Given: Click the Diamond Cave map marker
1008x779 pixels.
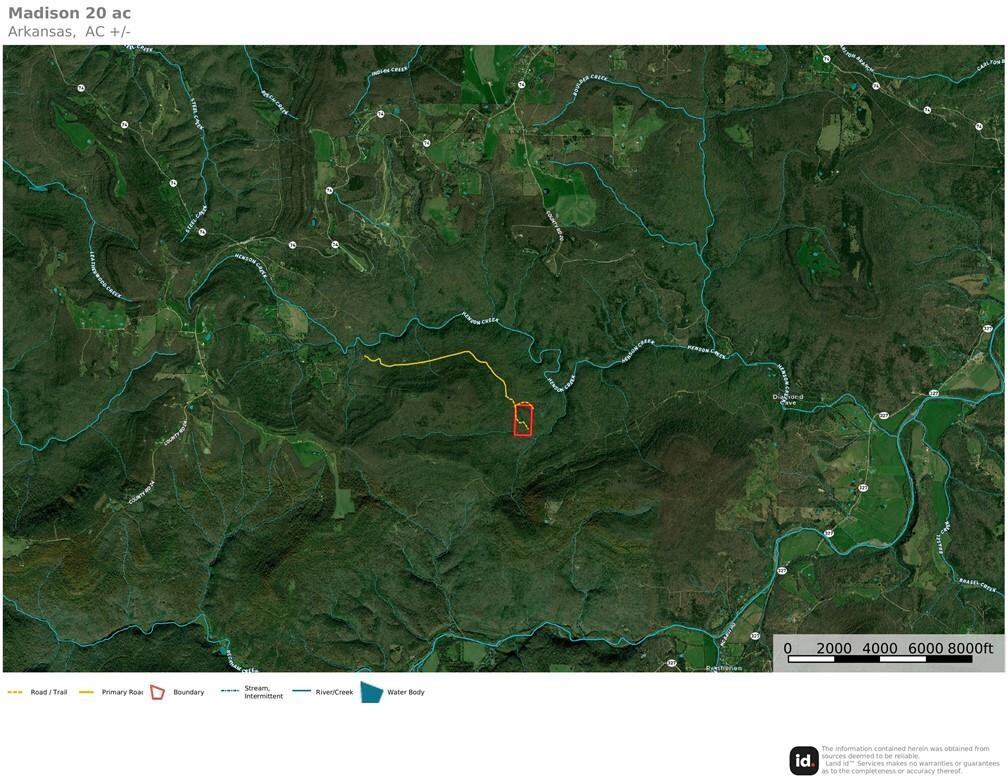Looking at the screenshot, I should click(788, 398).
